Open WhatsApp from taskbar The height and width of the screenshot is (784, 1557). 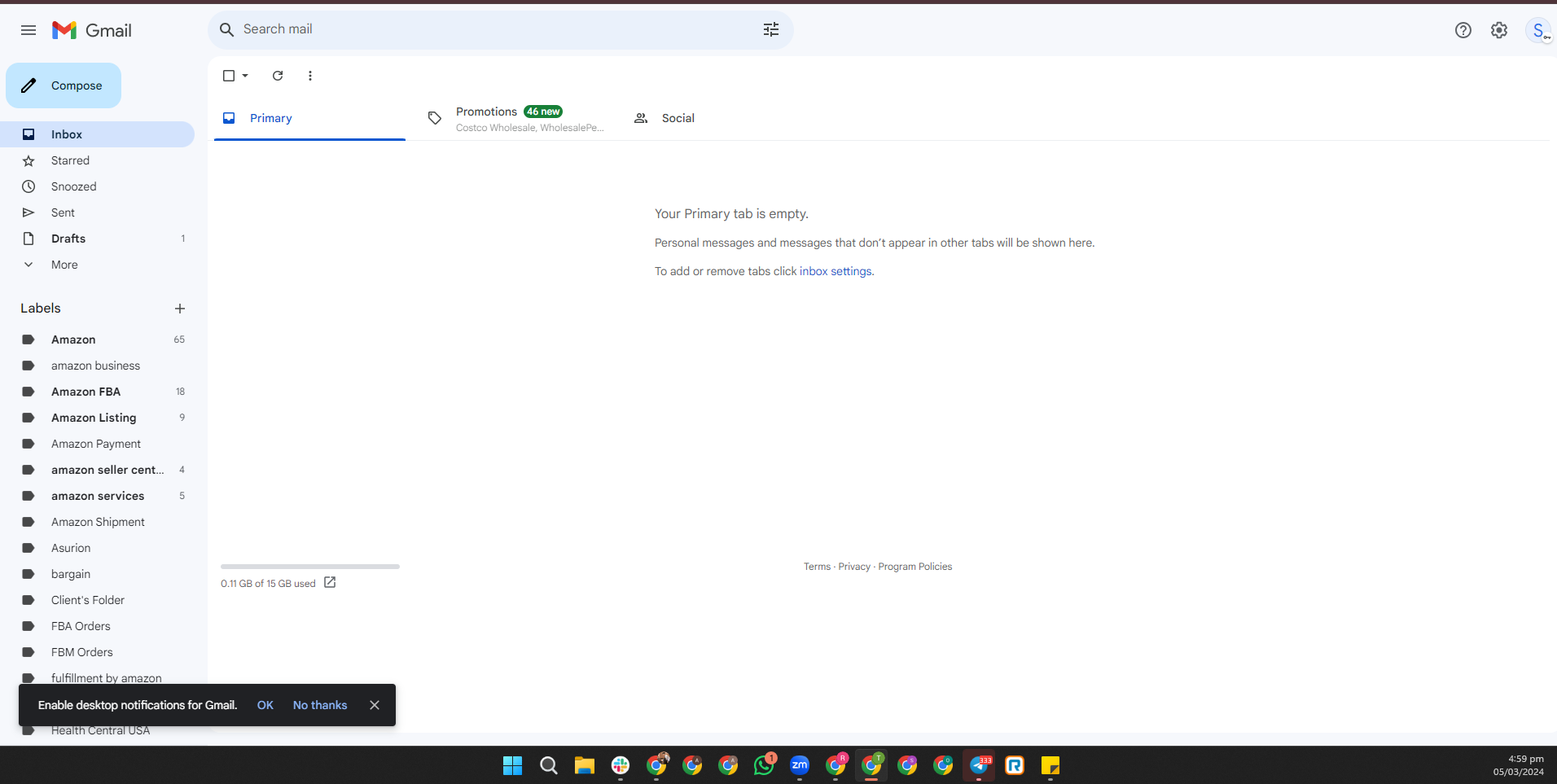[764, 765]
